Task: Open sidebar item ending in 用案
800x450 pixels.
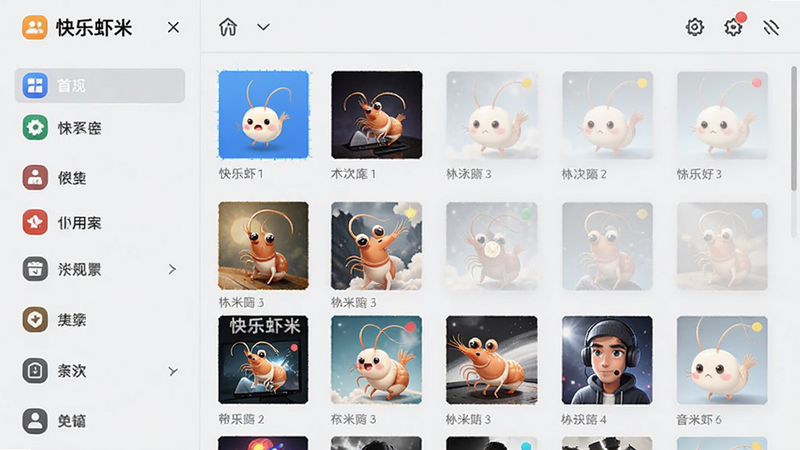Action: click(x=80, y=223)
